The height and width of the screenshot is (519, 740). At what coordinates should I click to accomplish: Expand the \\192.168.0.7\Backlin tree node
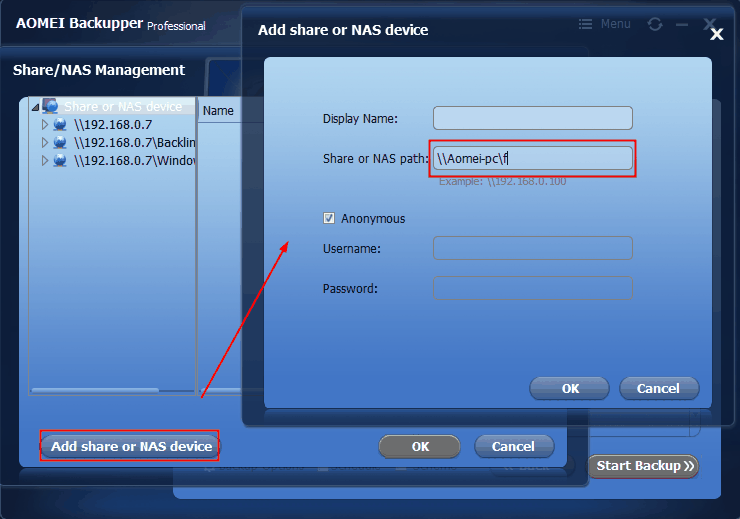[x=45, y=142]
